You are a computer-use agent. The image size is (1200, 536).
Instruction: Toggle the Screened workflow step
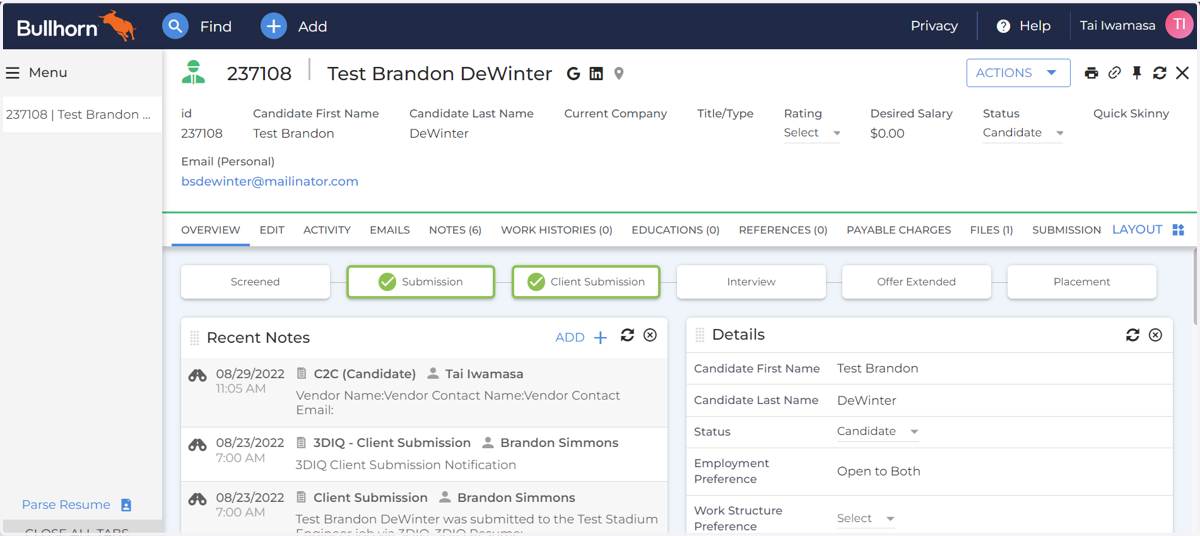[x=255, y=282]
